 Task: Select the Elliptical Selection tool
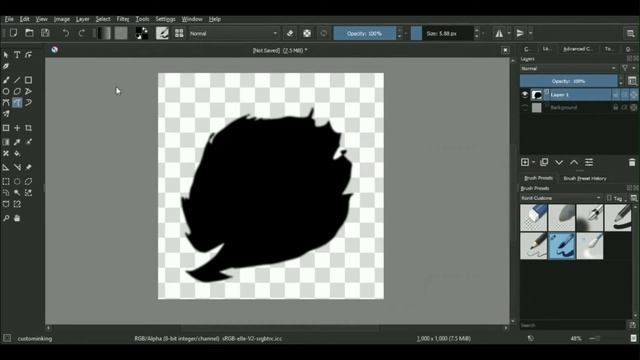pyautogui.click(x=17, y=182)
